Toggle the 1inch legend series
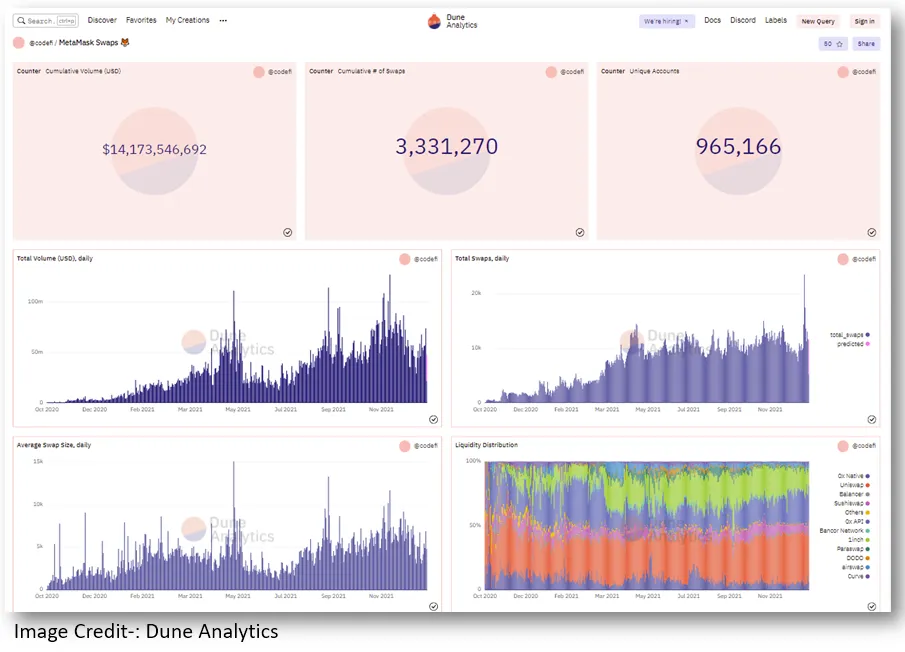Image resolution: width=905 pixels, height=652 pixels. [x=859, y=540]
